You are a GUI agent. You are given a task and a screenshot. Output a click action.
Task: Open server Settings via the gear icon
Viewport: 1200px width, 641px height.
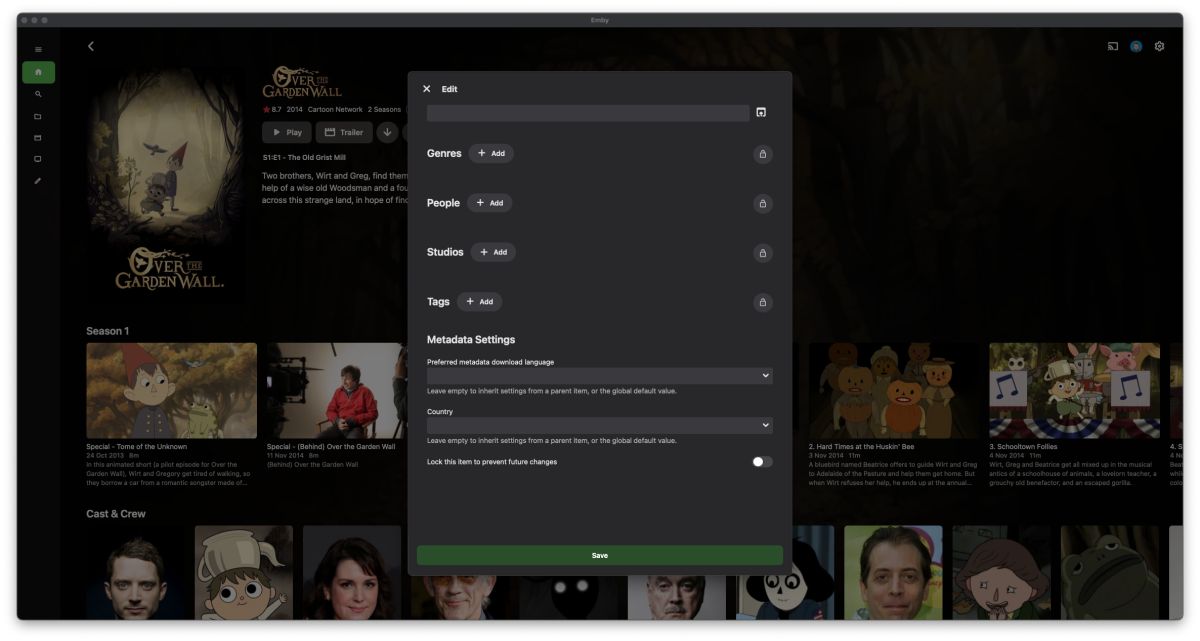point(1159,46)
